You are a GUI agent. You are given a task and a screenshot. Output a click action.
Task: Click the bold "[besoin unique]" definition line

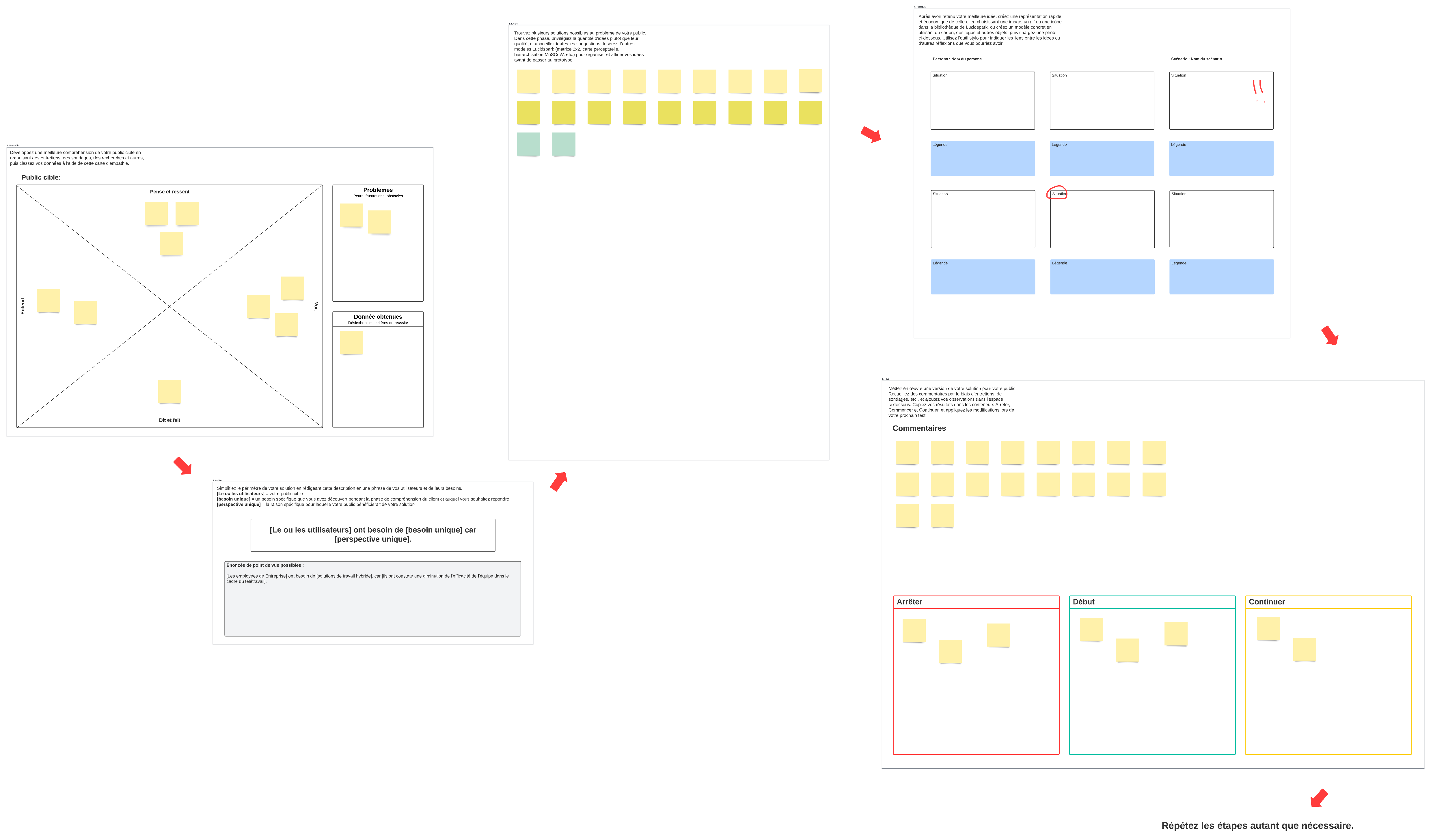tap(363, 499)
